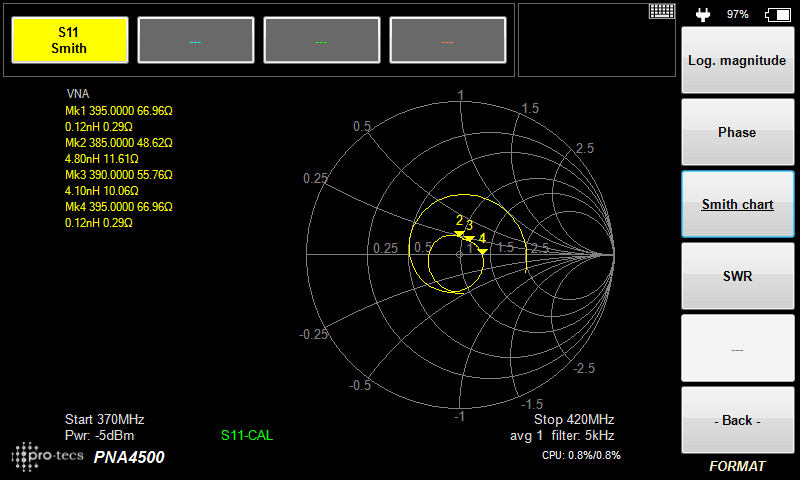Click the pro-tecs logo icon

(x=48, y=456)
